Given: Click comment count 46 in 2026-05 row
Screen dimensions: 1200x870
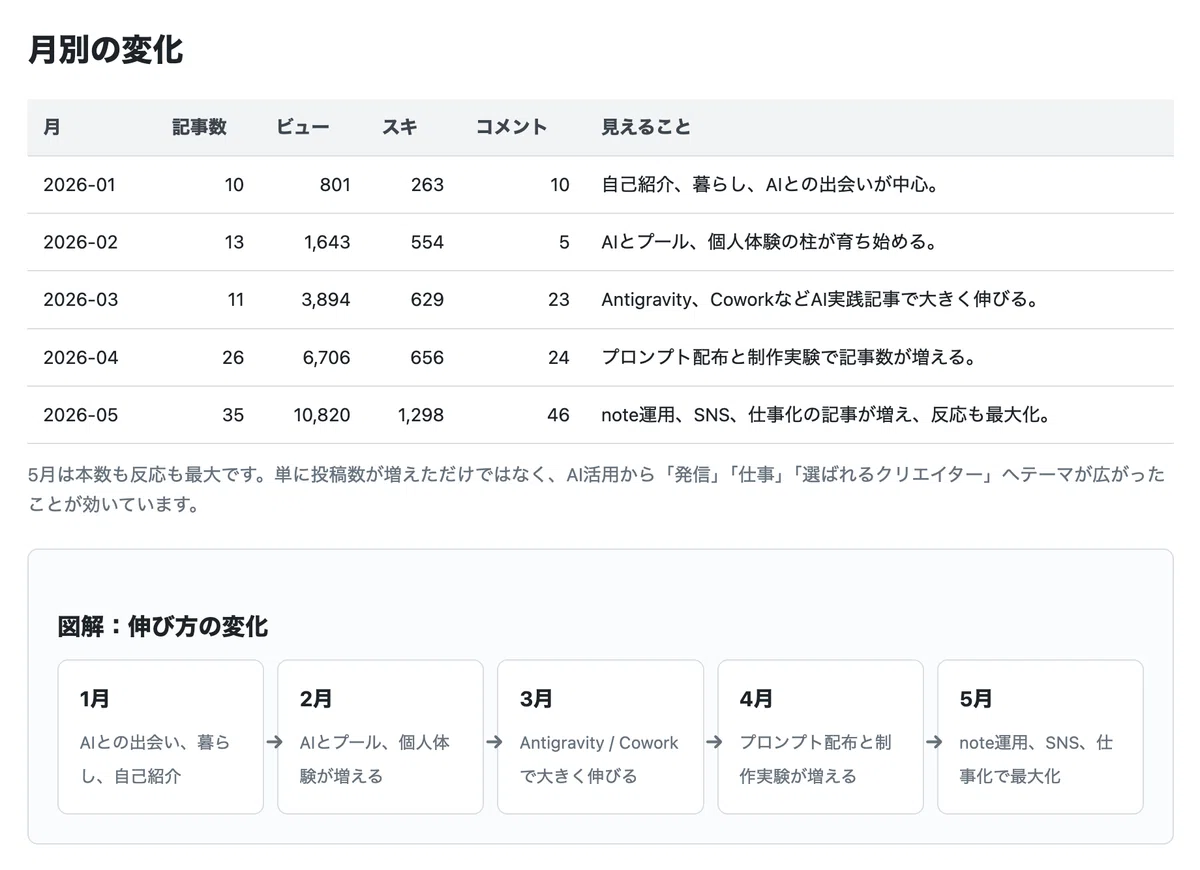Looking at the screenshot, I should (559, 415).
